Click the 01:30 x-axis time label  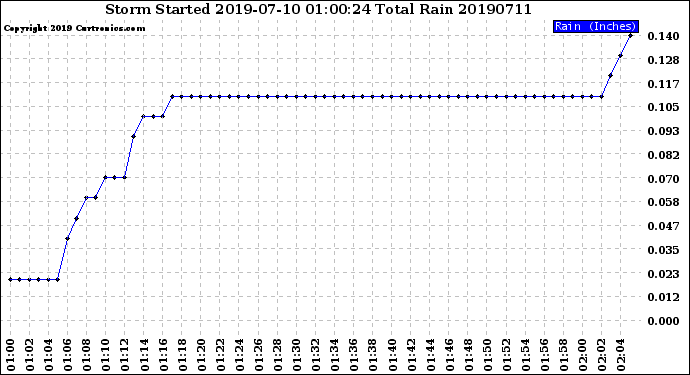coord(296,355)
